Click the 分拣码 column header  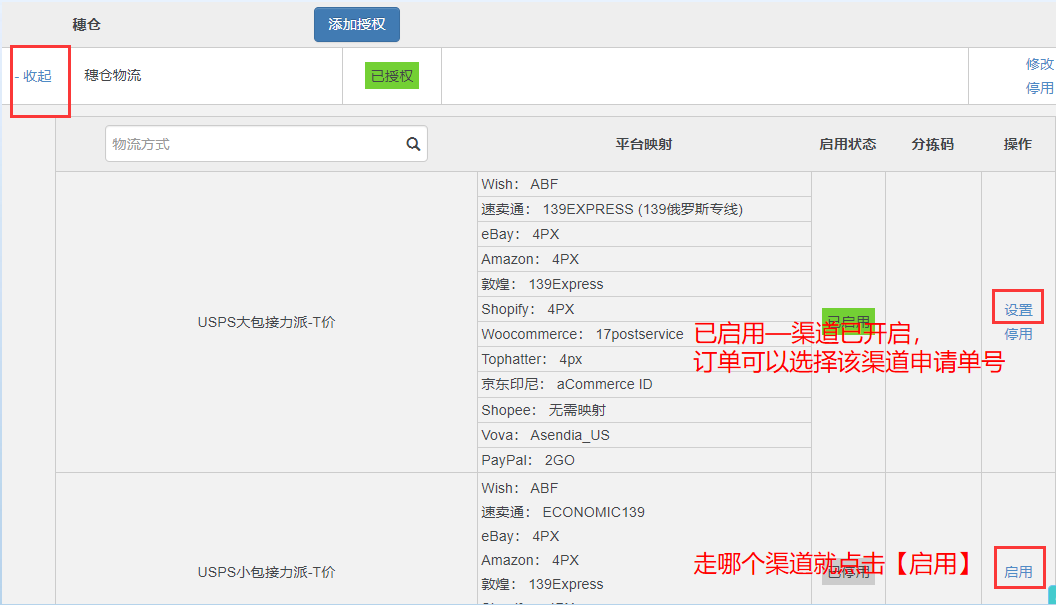tap(932, 144)
